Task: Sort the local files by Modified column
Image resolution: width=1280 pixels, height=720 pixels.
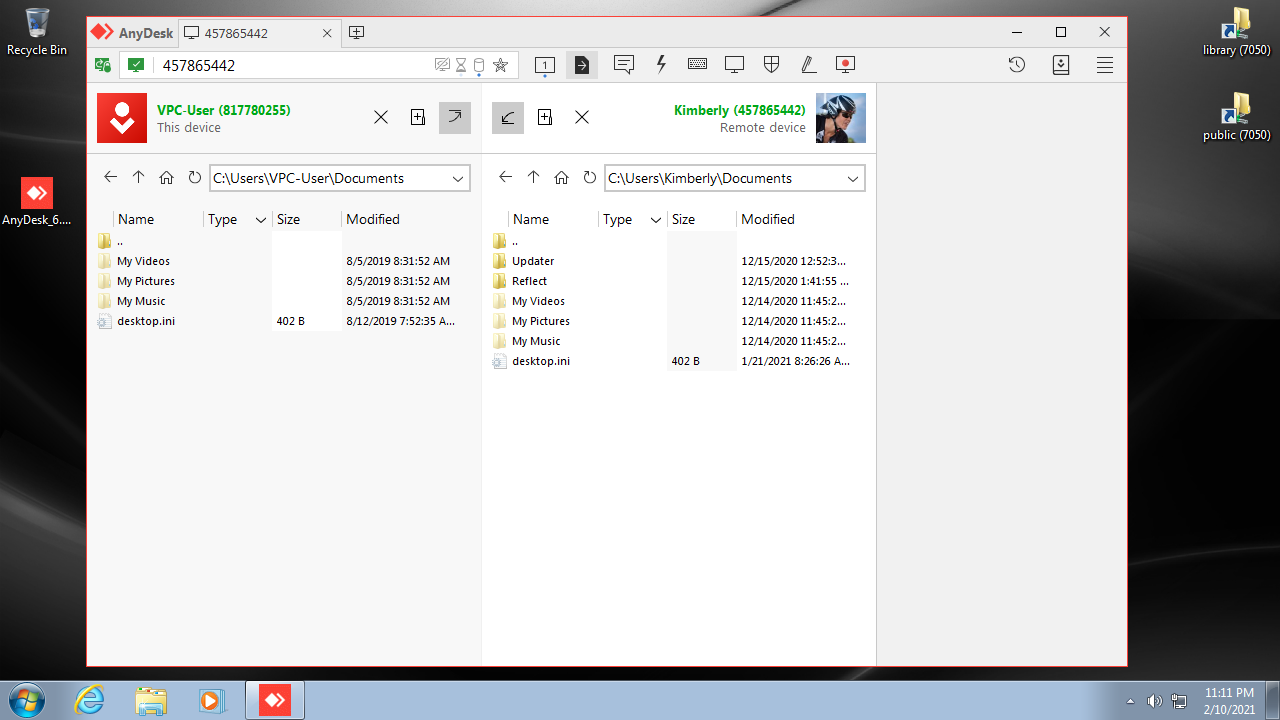Action: tap(373, 220)
